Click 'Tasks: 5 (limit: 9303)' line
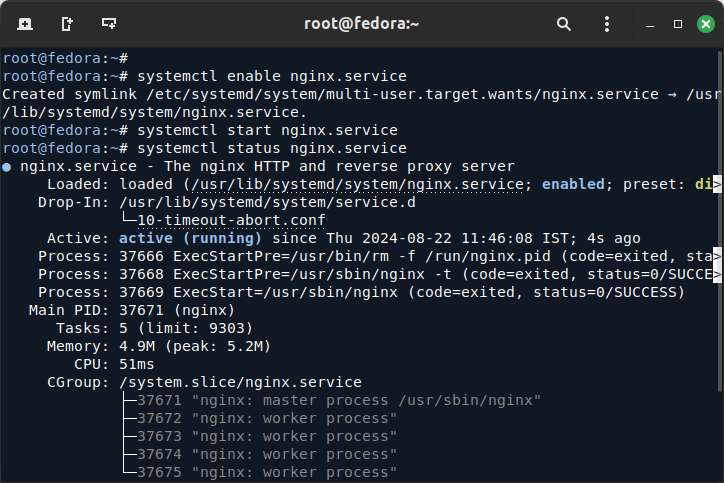Screen dimensions: 724x483 point(154,328)
